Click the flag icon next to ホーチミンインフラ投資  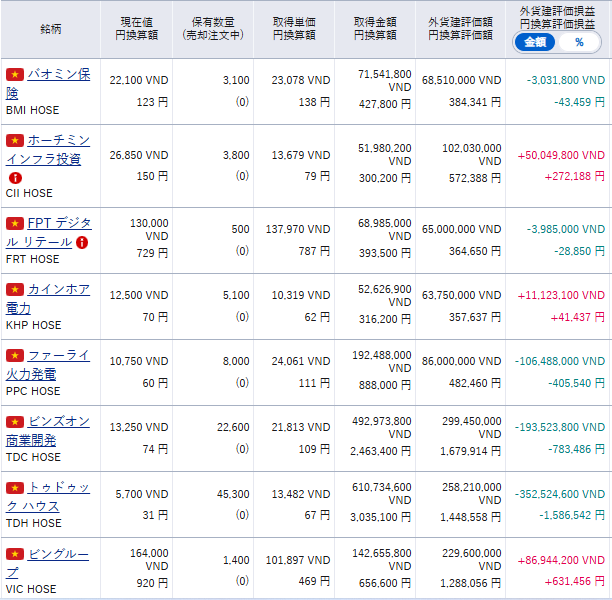[x=14, y=140]
